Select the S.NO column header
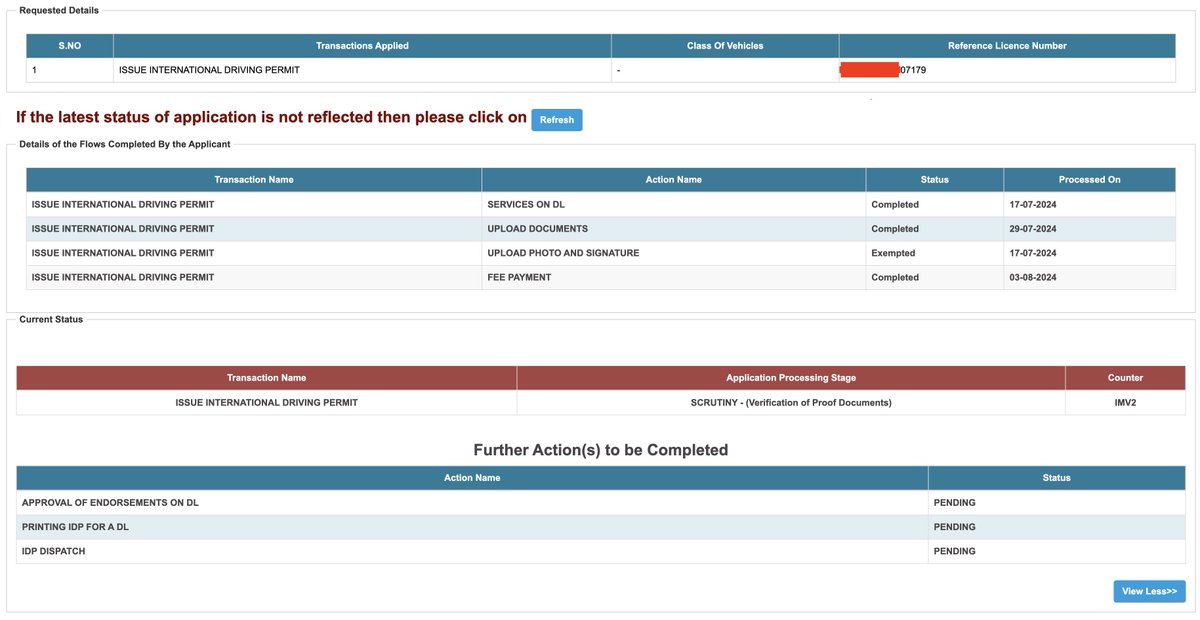Screen dimensions: 1200x620 click(70, 46)
